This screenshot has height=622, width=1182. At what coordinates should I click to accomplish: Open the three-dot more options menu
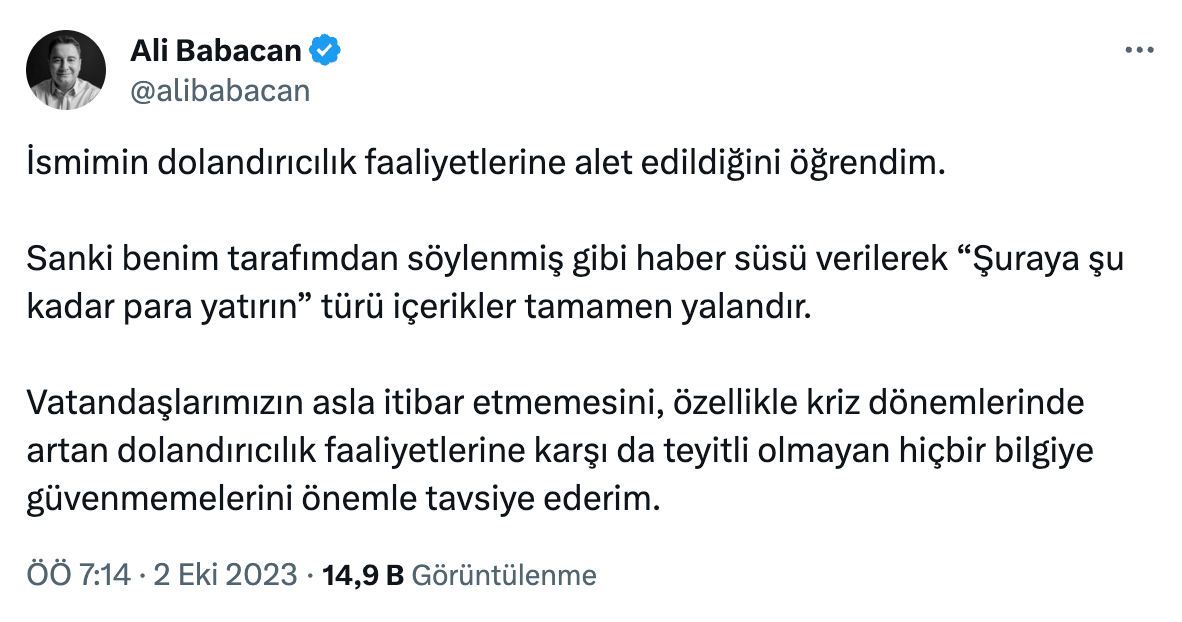(1139, 51)
